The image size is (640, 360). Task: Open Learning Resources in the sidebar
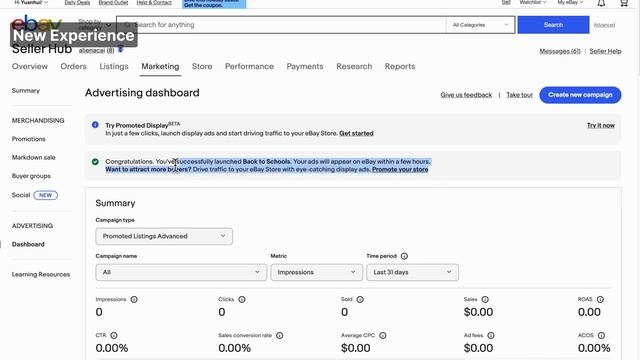tap(41, 275)
